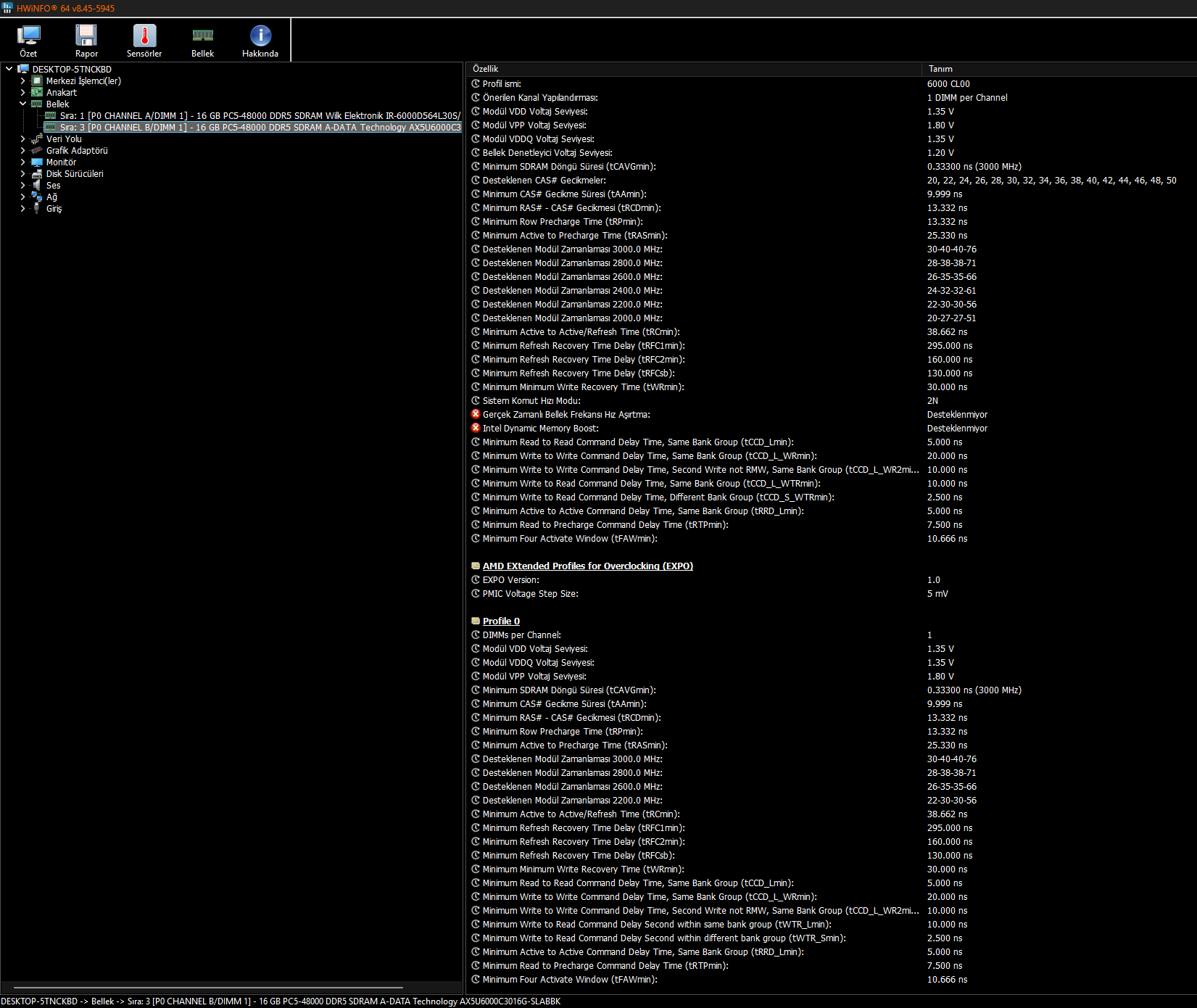Select Desteklenen Modül Zamanlaması 2400.0 MHz row
Screen dimensions: 1197x1008
(x=832, y=290)
